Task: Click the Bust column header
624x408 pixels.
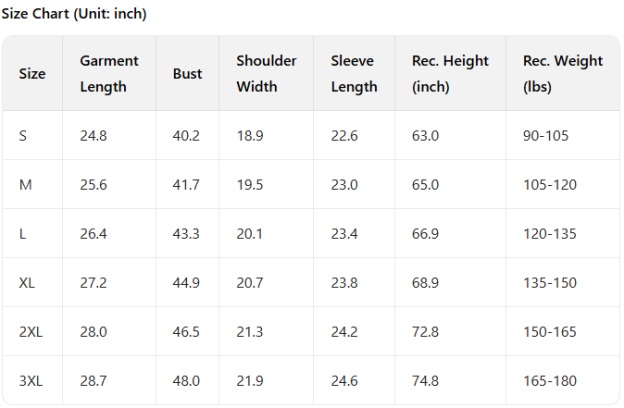Action: [x=187, y=74]
